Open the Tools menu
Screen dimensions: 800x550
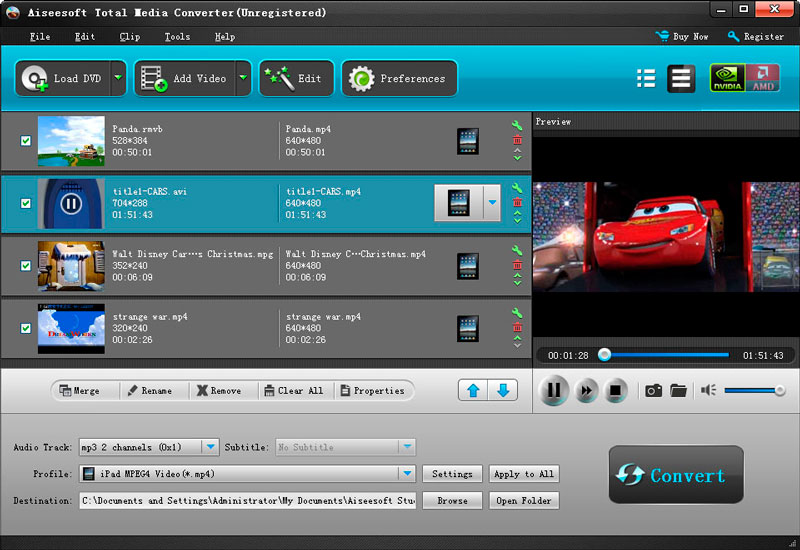[x=177, y=37]
